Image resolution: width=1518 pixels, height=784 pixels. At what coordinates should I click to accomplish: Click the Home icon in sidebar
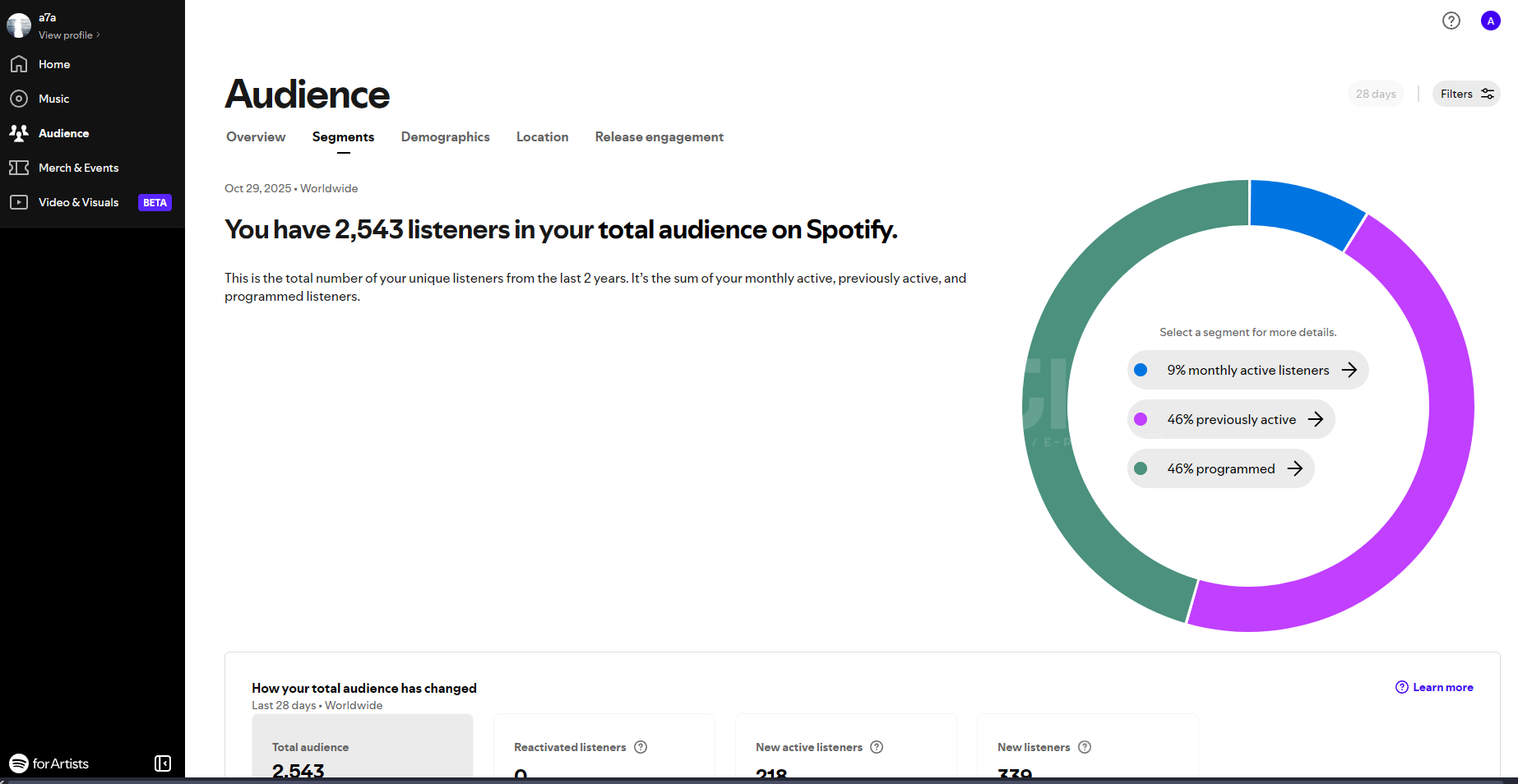point(19,64)
